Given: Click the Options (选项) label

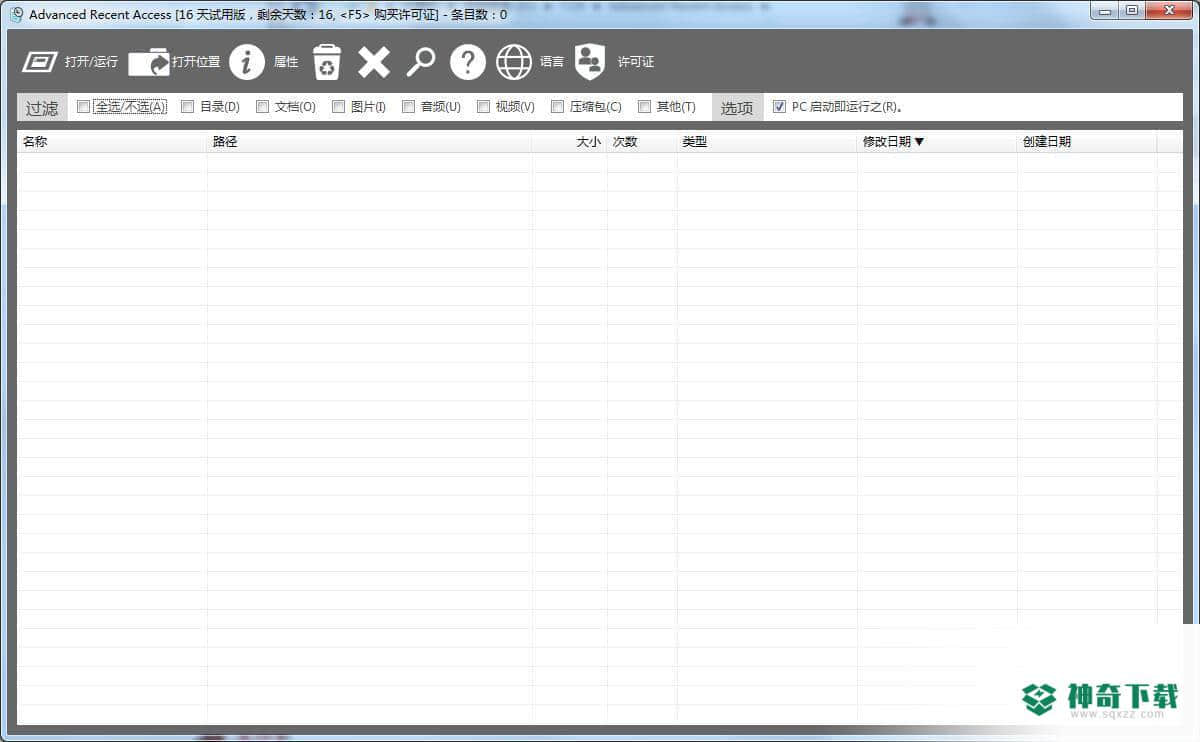Looking at the screenshot, I should pyautogui.click(x=737, y=107).
